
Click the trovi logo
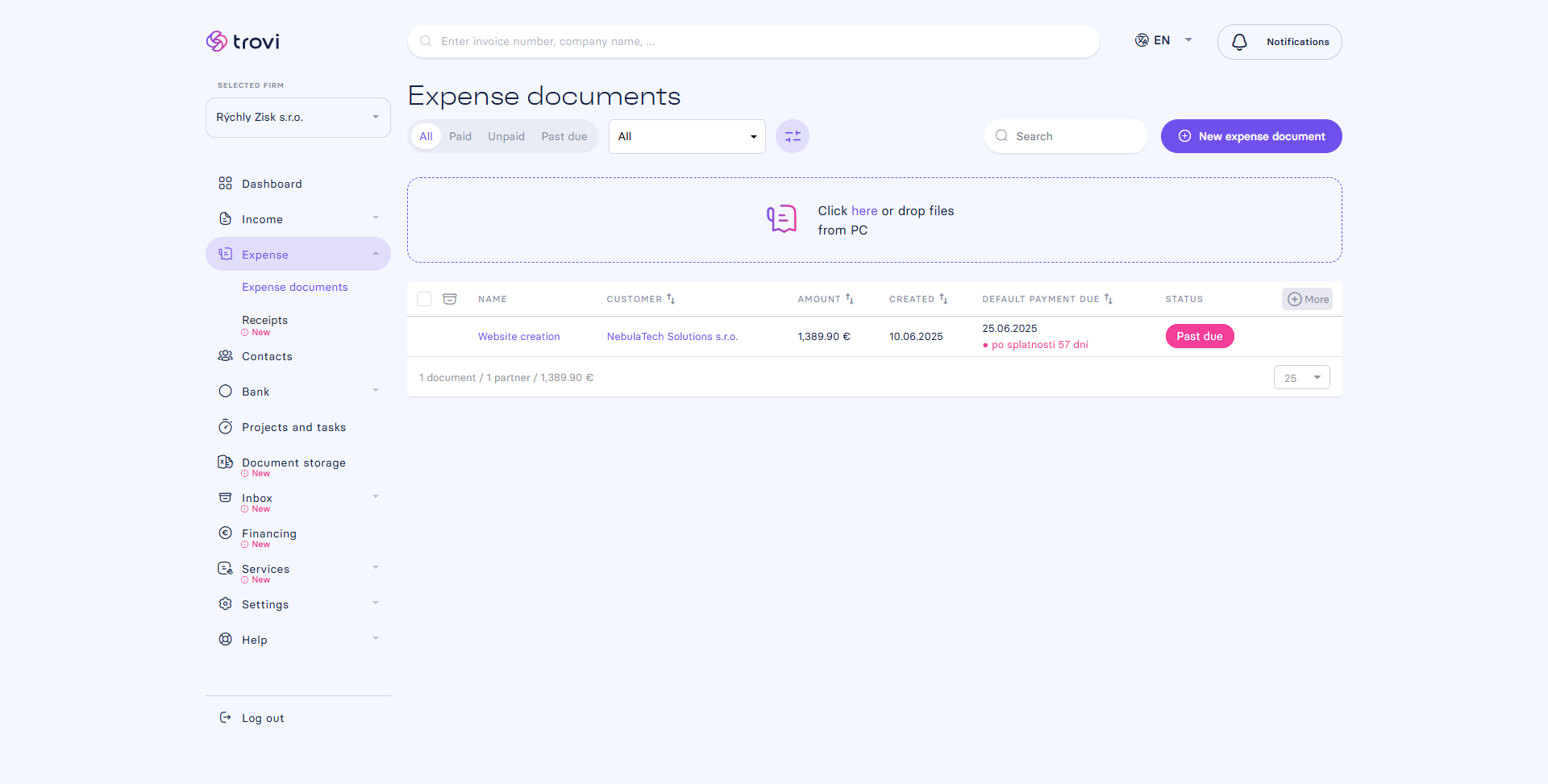tap(243, 41)
